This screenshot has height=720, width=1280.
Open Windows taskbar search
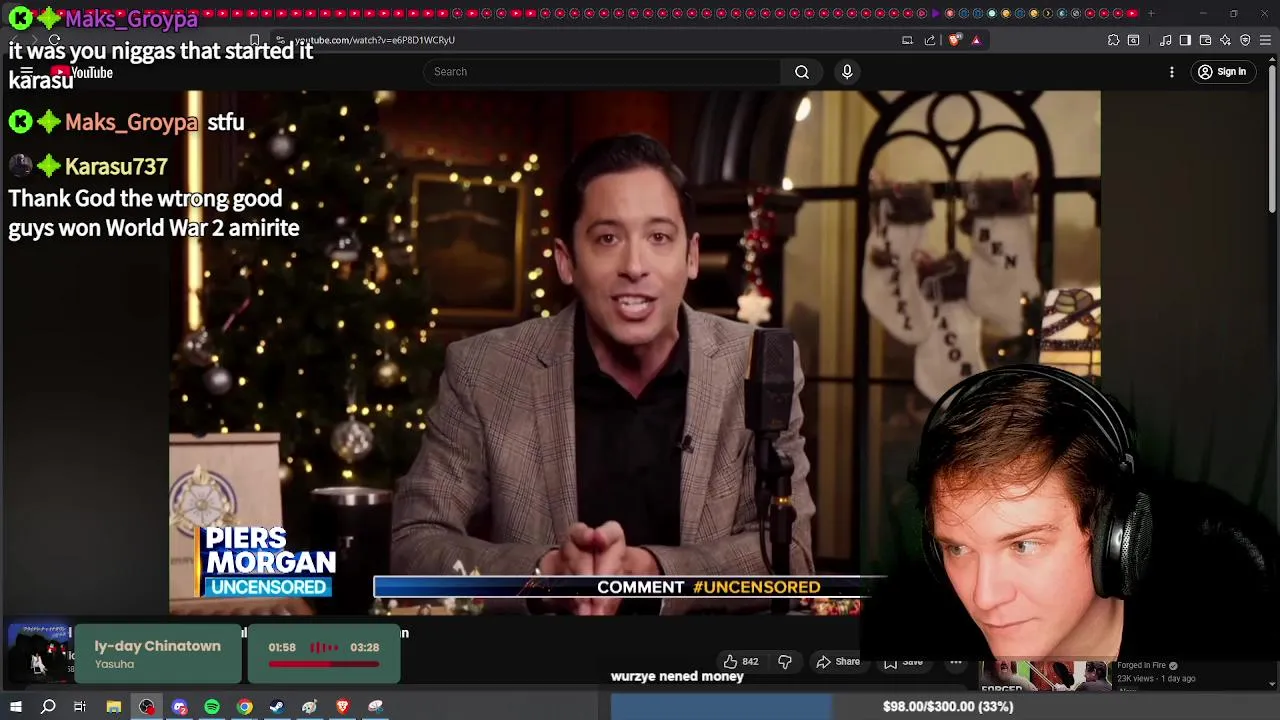coord(48,707)
